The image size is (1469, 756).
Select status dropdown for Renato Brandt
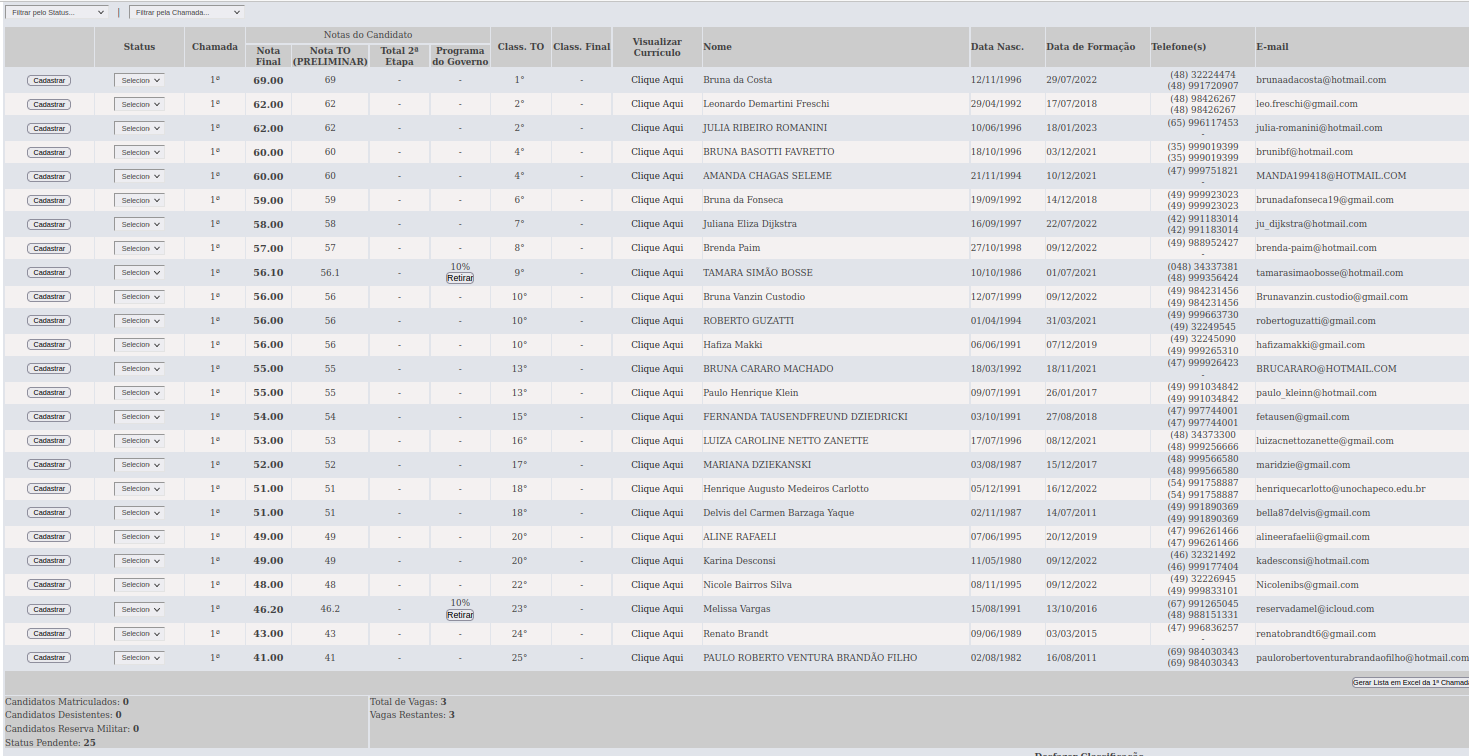click(x=139, y=634)
